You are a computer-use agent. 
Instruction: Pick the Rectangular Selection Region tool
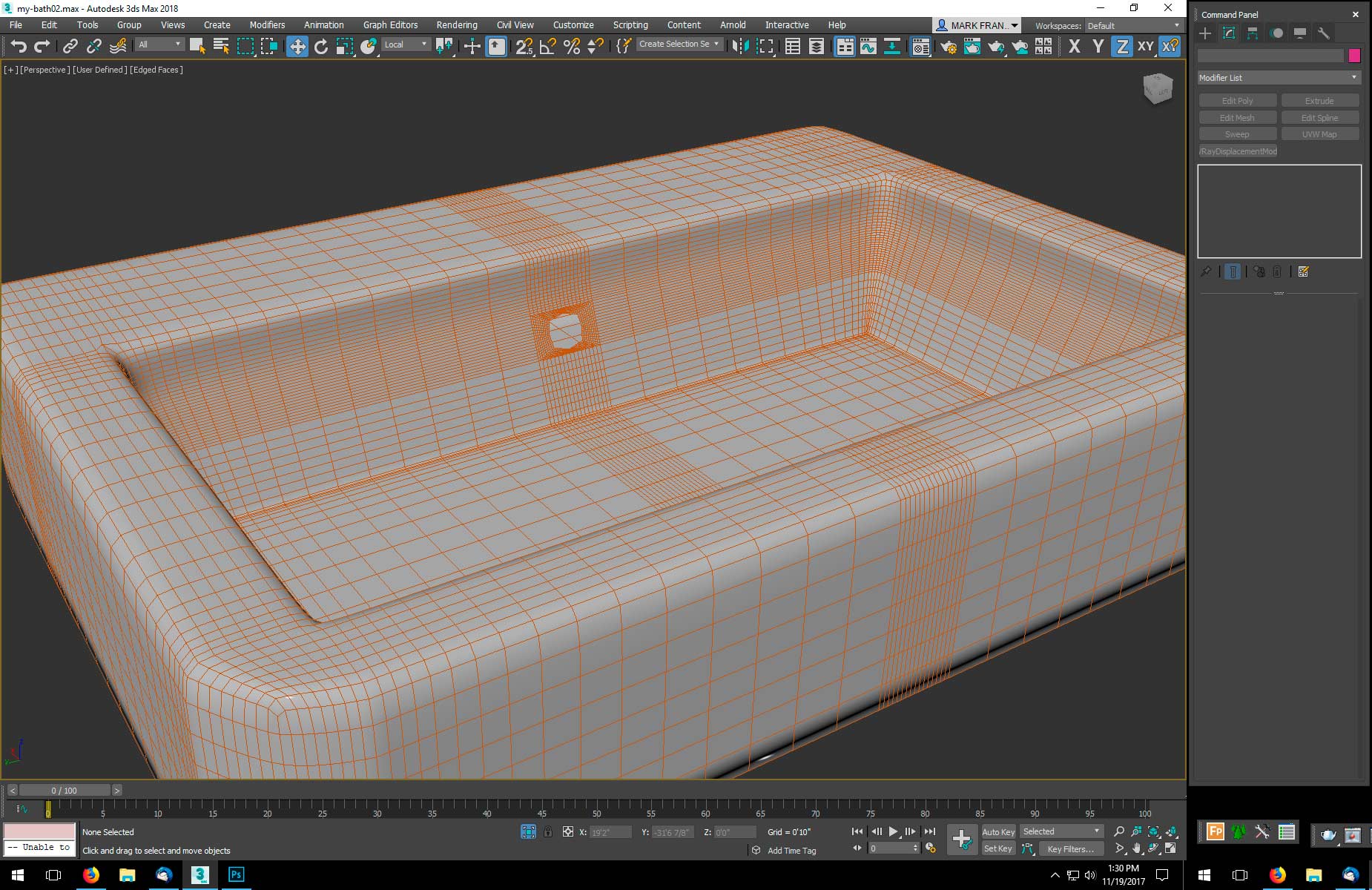[x=245, y=46]
